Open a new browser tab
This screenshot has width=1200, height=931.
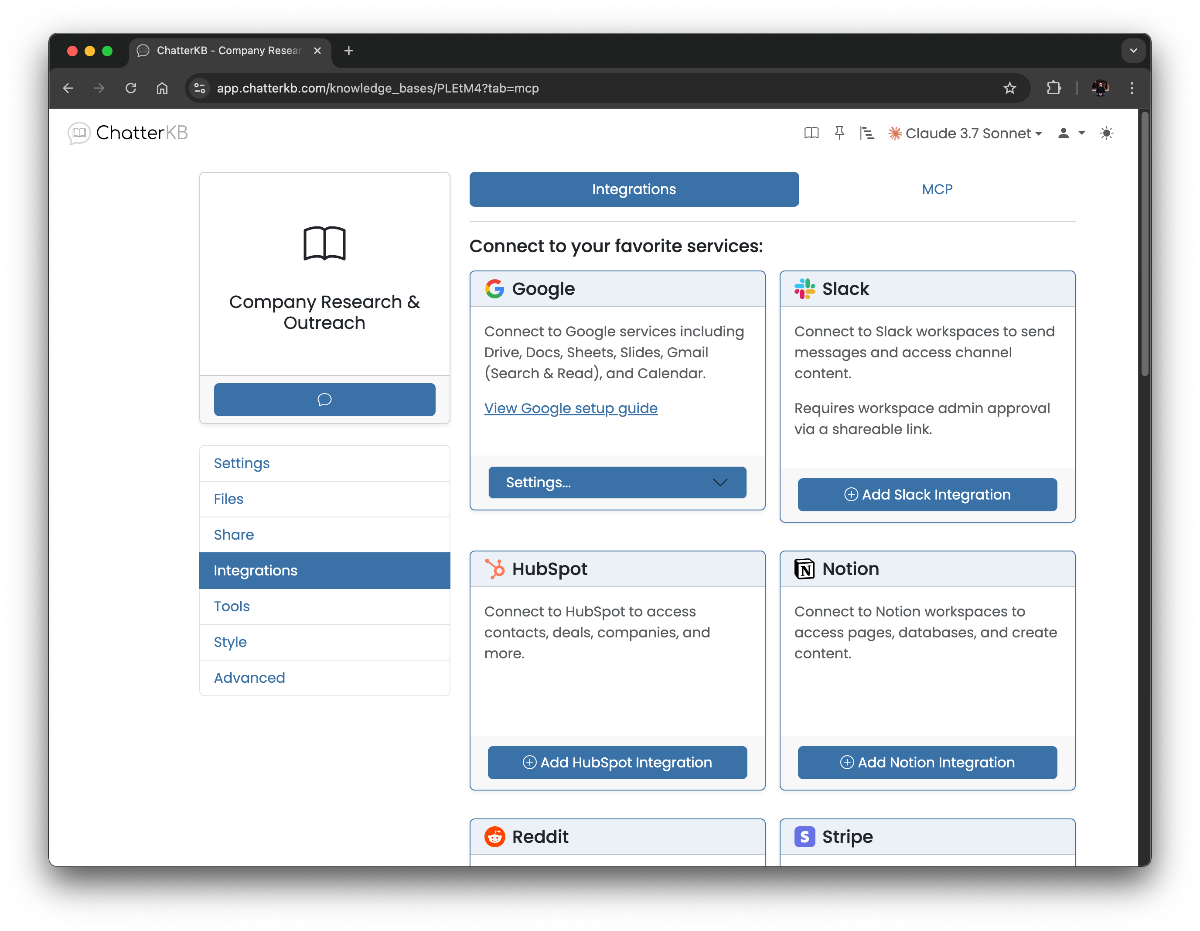(x=349, y=50)
